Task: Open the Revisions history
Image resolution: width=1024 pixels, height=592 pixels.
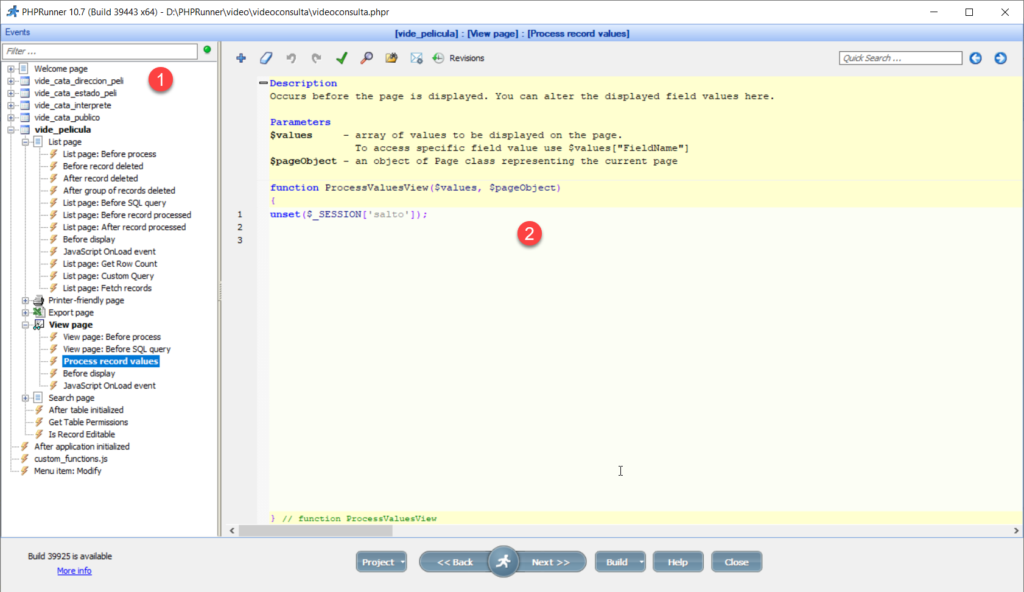Action: click(x=458, y=58)
